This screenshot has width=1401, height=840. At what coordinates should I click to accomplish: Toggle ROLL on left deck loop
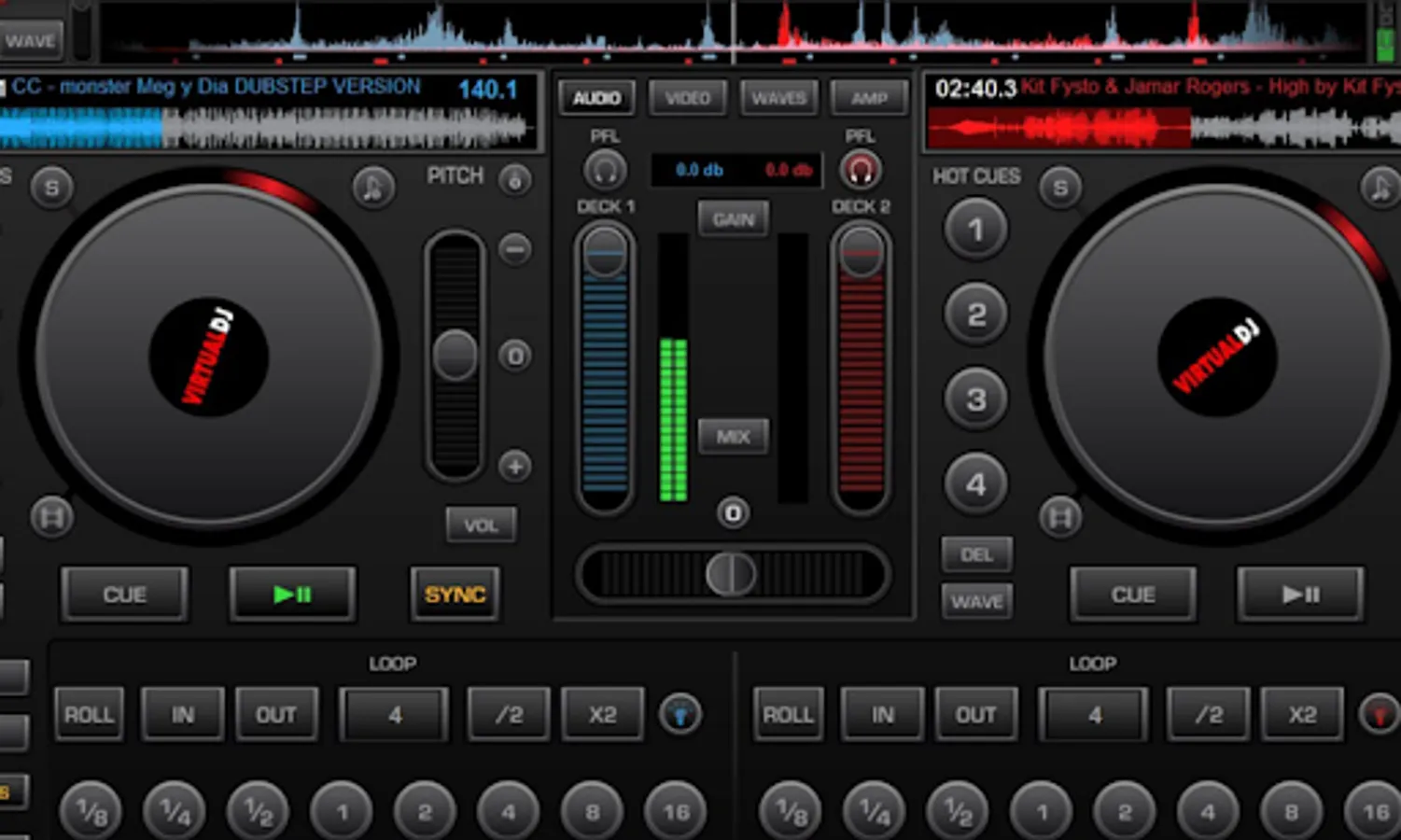(x=89, y=715)
